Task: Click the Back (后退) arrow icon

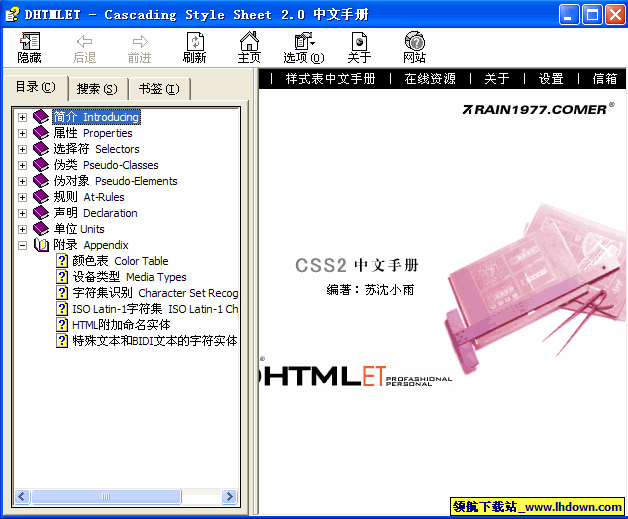Action: 85,41
